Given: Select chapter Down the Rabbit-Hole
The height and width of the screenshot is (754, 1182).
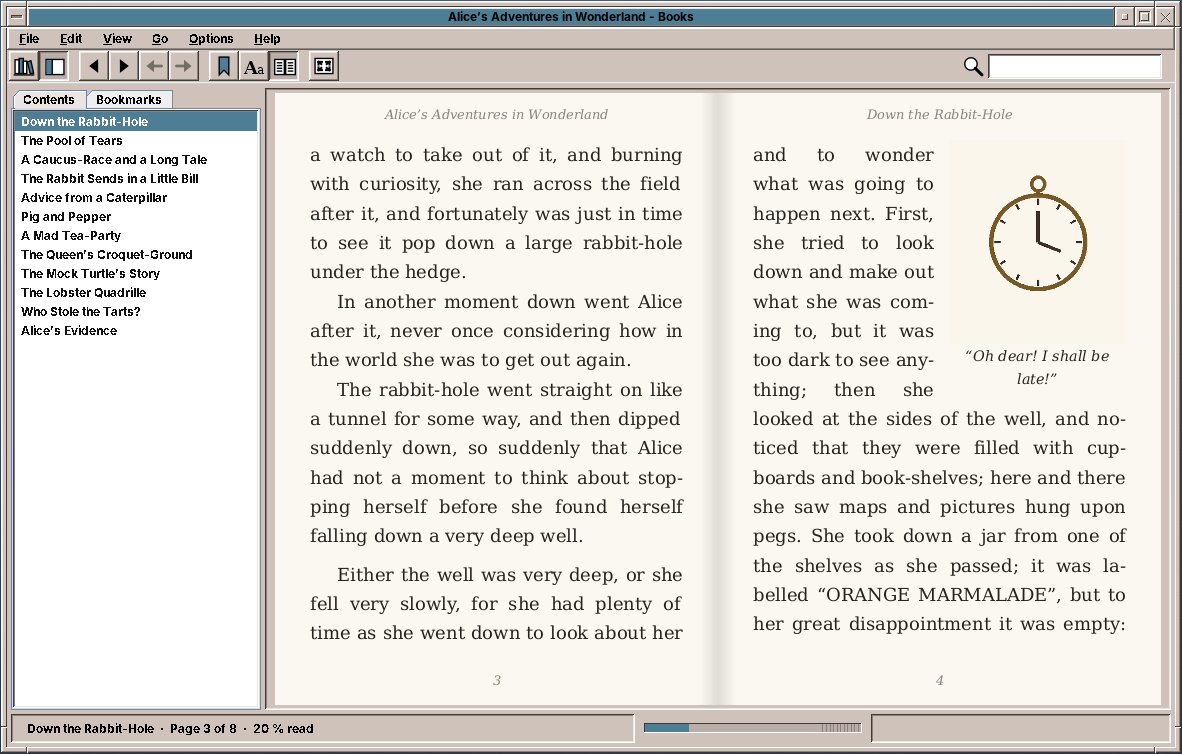Looking at the screenshot, I should click(x=136, y=121).
